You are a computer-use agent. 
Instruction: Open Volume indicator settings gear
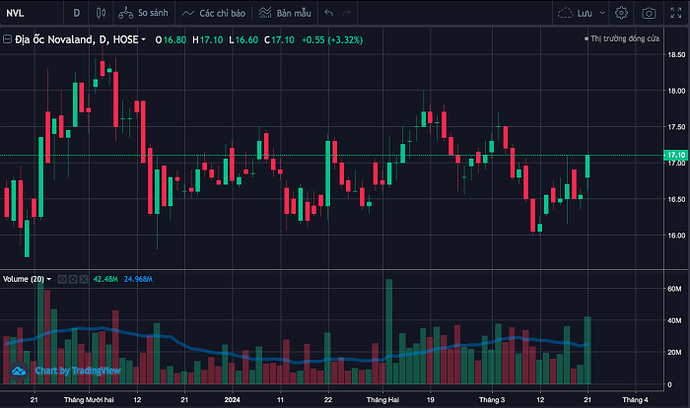tap(73, 279)
